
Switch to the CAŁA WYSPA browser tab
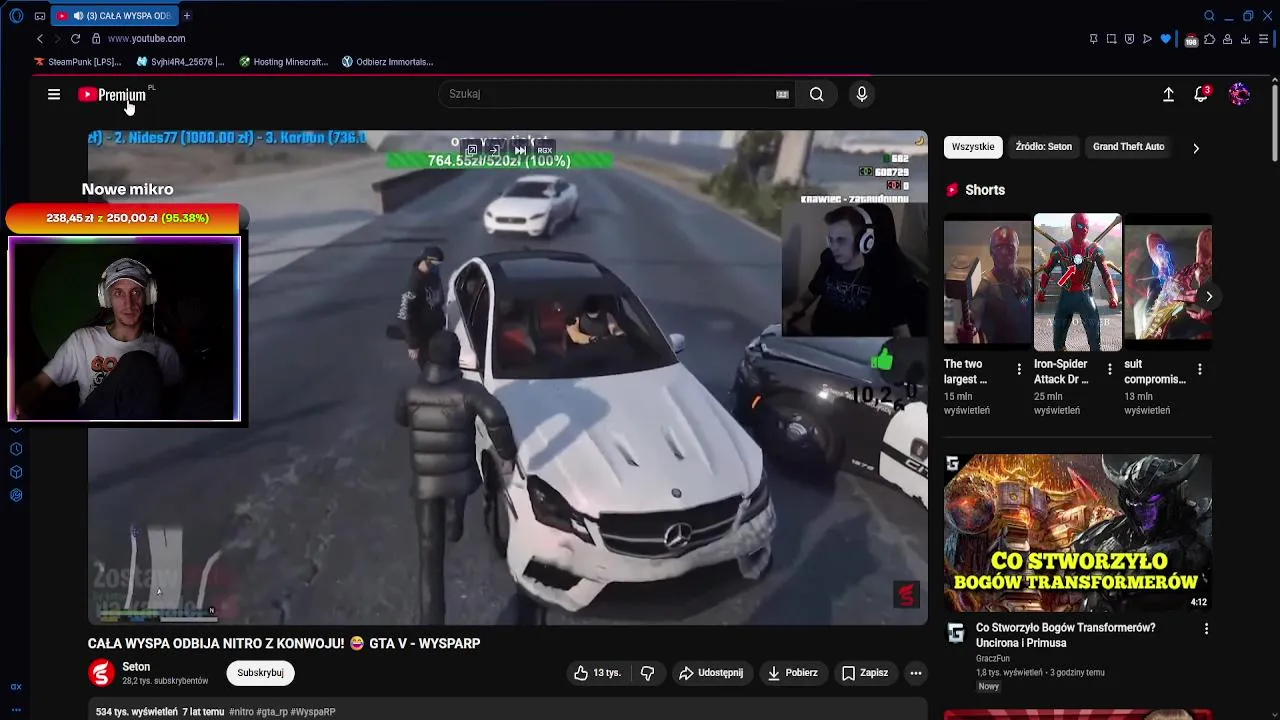(113, 16)
